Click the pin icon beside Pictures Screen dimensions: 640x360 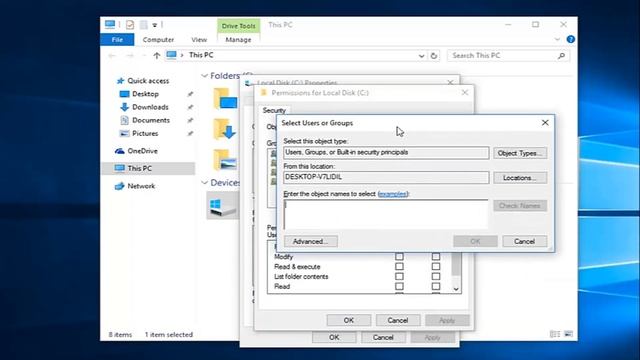tap(190, 133)
